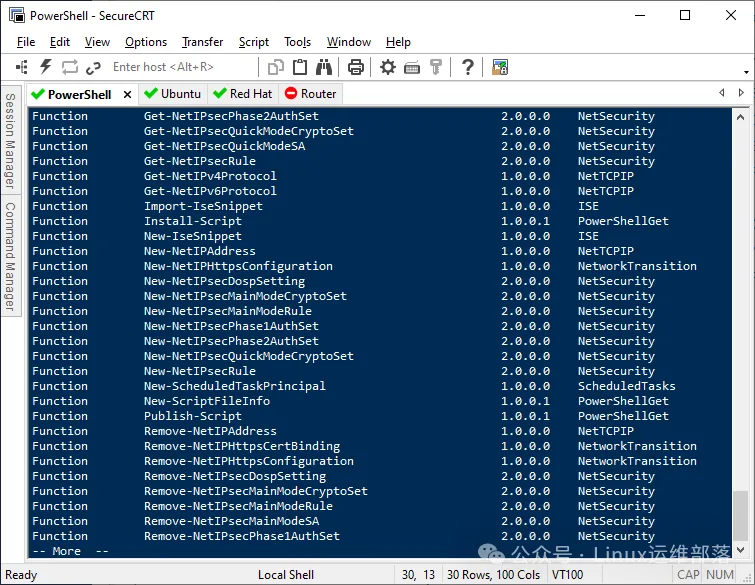Close the PowerShell tab
Viewport: 755px width, 585px height.
click(x=127, y=94)
